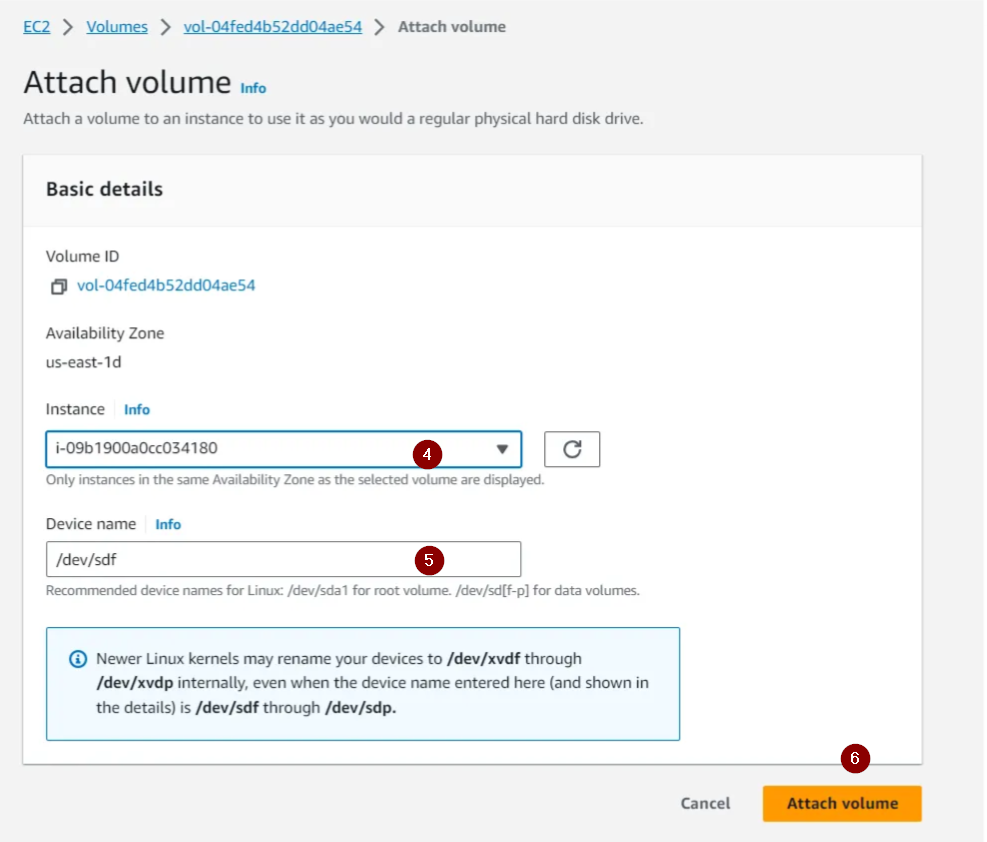Click the red step 4 marker badge
The height and width of the screenshot is (842, 987).
click(x=427, y=454)
